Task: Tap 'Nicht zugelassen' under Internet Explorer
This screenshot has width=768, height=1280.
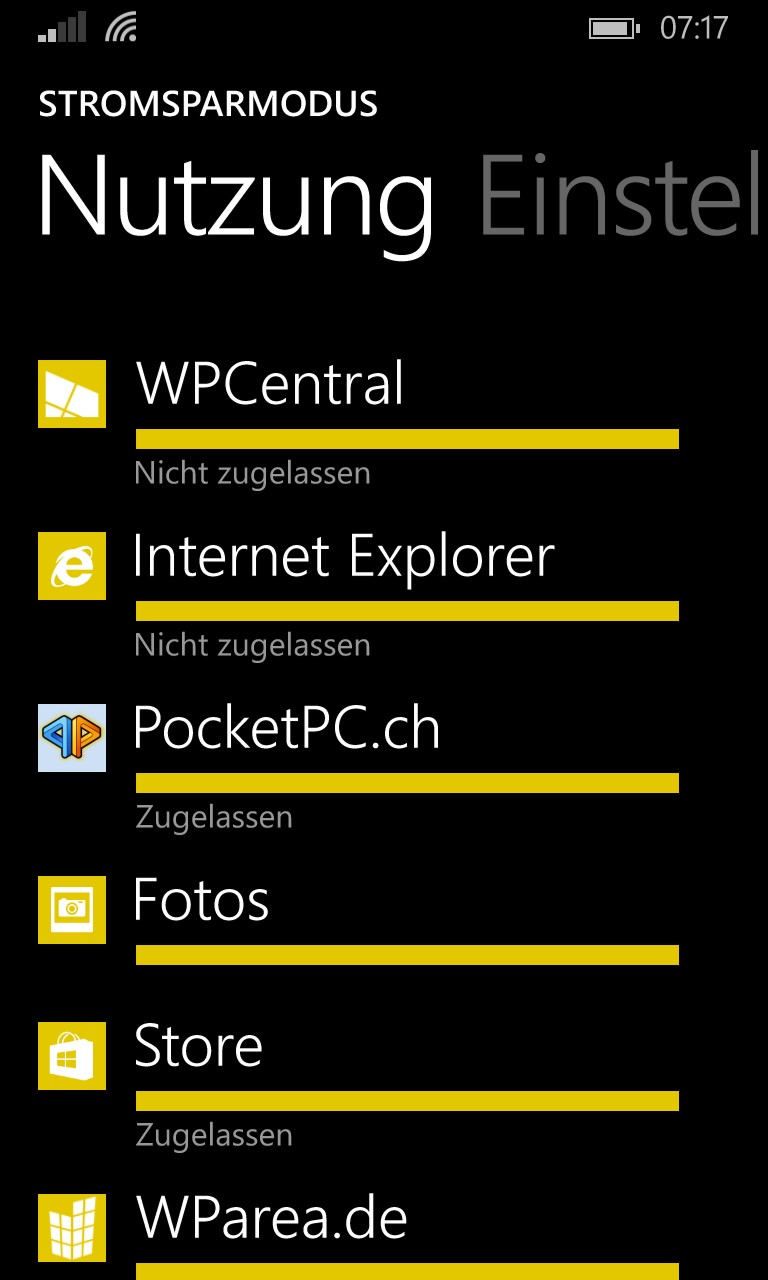Action: pos(252,646)
